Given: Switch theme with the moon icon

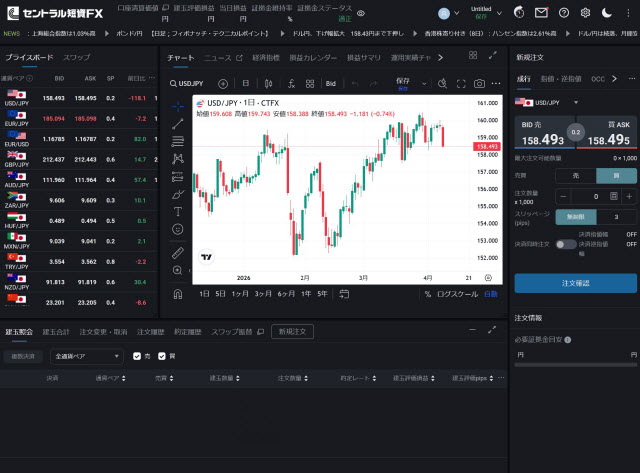Looking at the screenshot, I should coord(611,13).
